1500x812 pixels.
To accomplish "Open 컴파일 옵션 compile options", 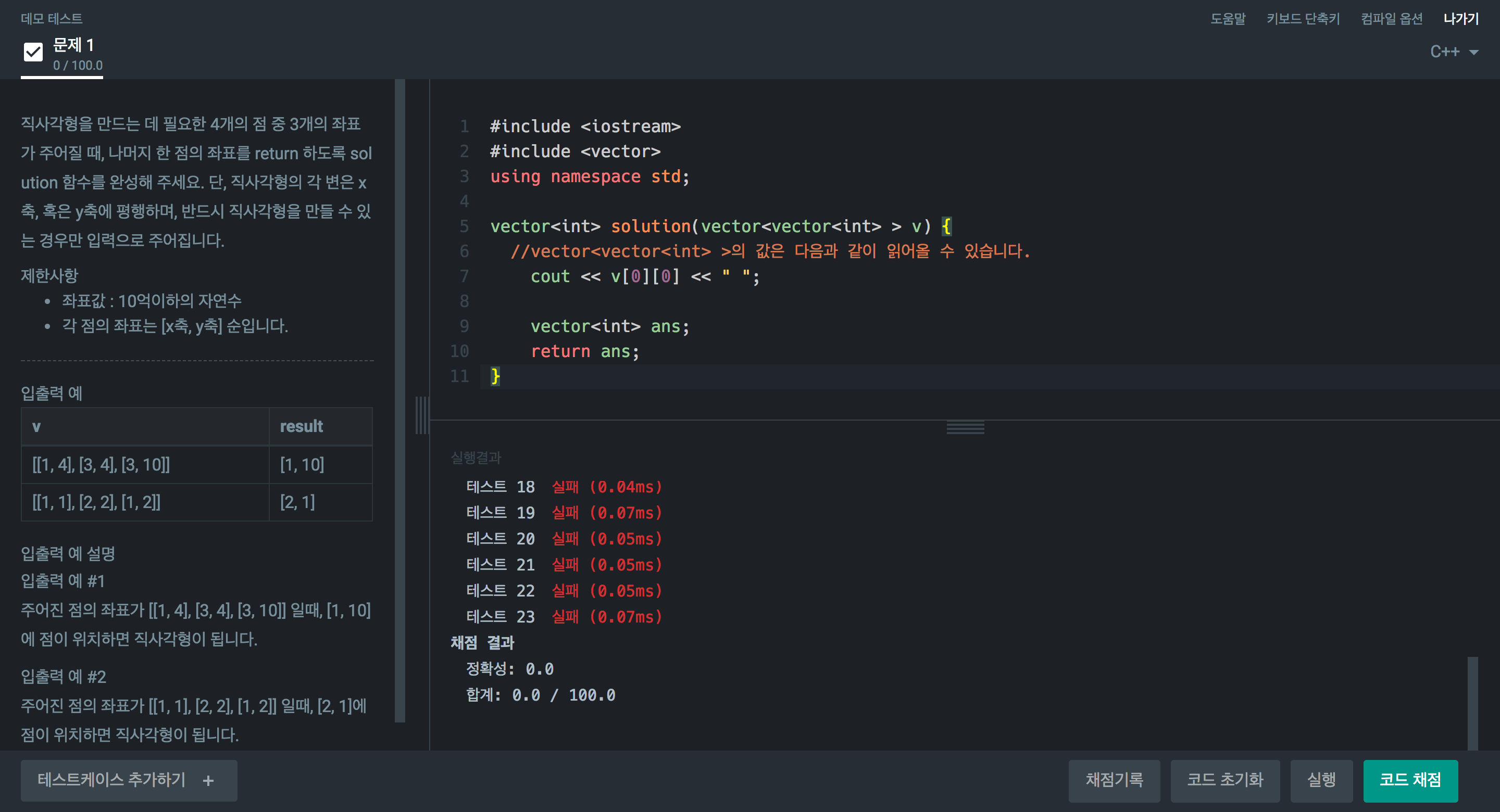I will [x=1391, y=19].
